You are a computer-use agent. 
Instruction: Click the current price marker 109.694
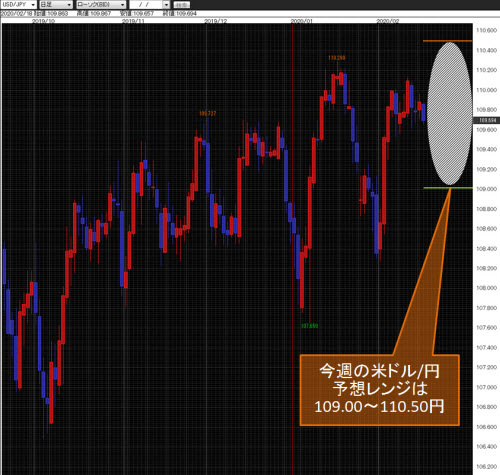tap(487, 120)
